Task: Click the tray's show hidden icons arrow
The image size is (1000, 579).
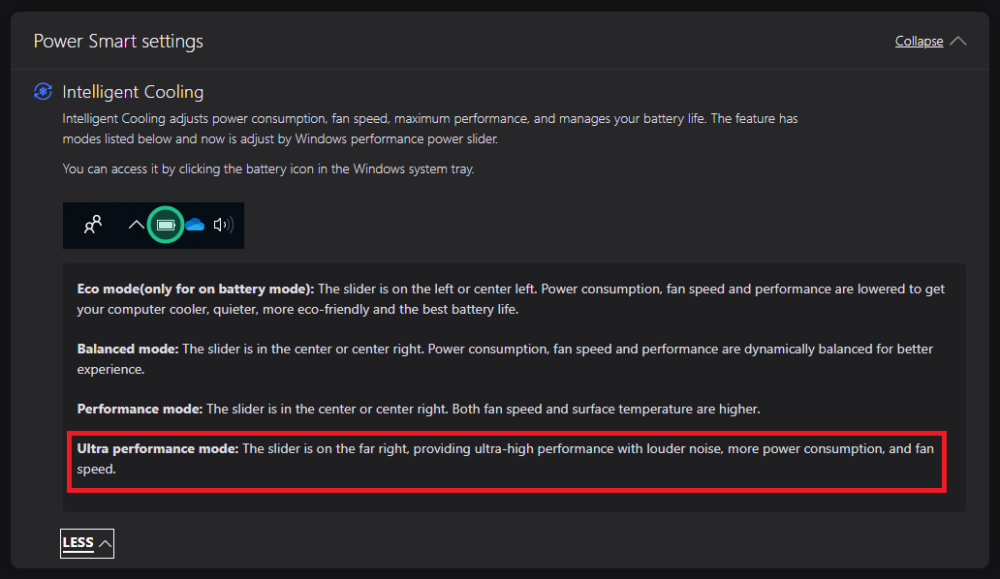Action: 136,226
